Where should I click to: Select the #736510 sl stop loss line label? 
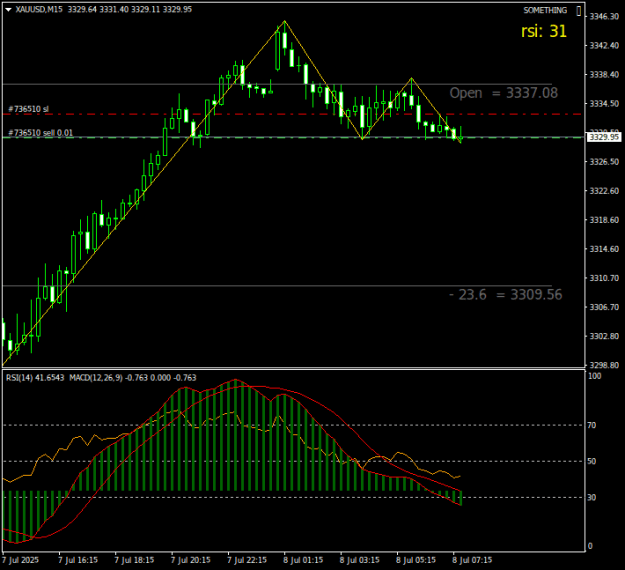pos(28,109)
